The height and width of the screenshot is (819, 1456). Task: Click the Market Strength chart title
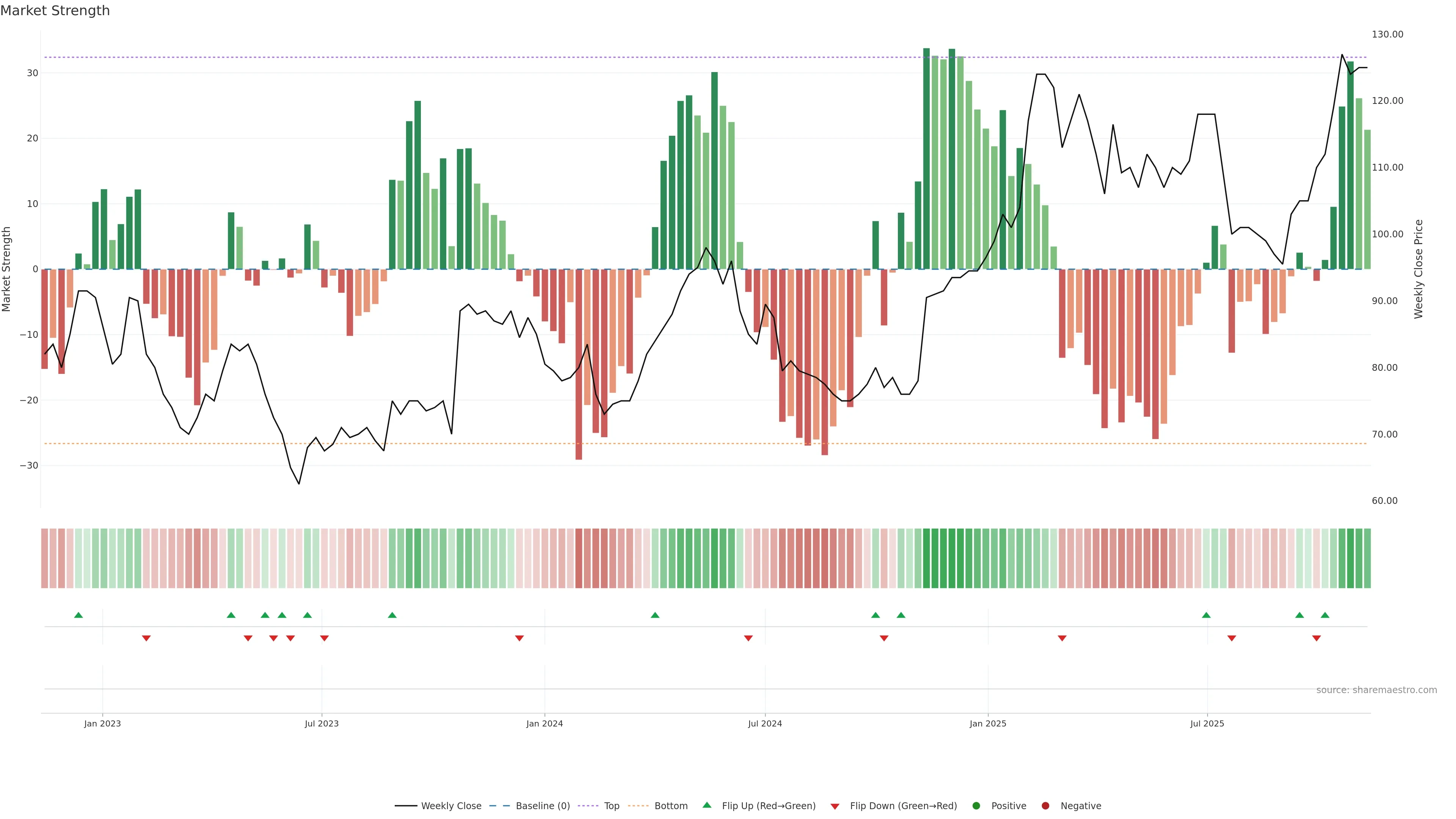(x=55, y=11)
